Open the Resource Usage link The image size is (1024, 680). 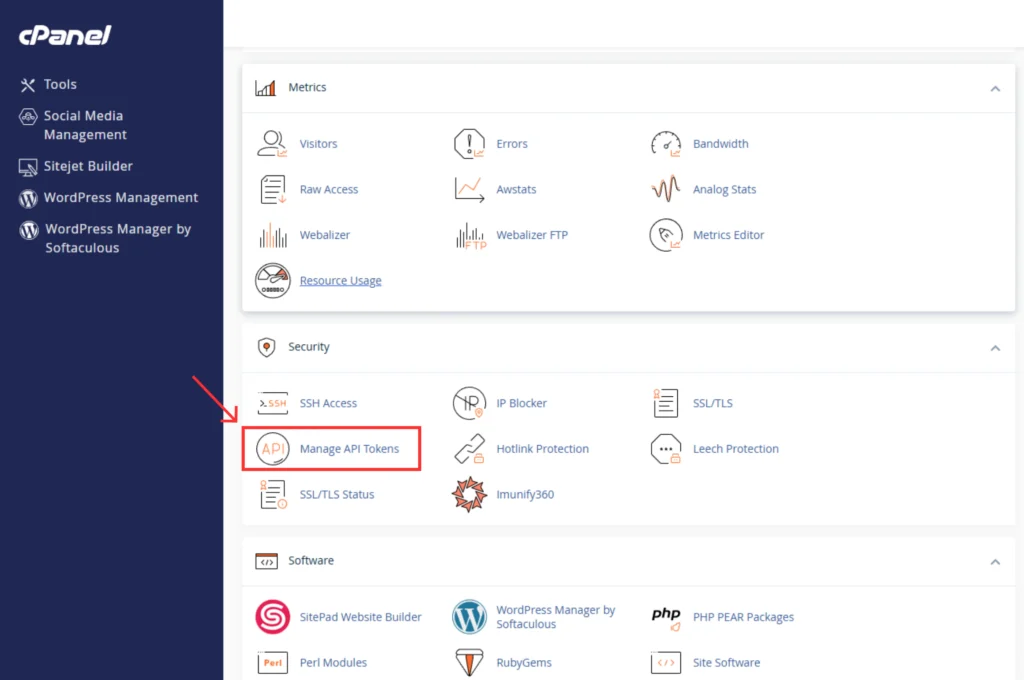pyautogui.click(x=340, y=281)
